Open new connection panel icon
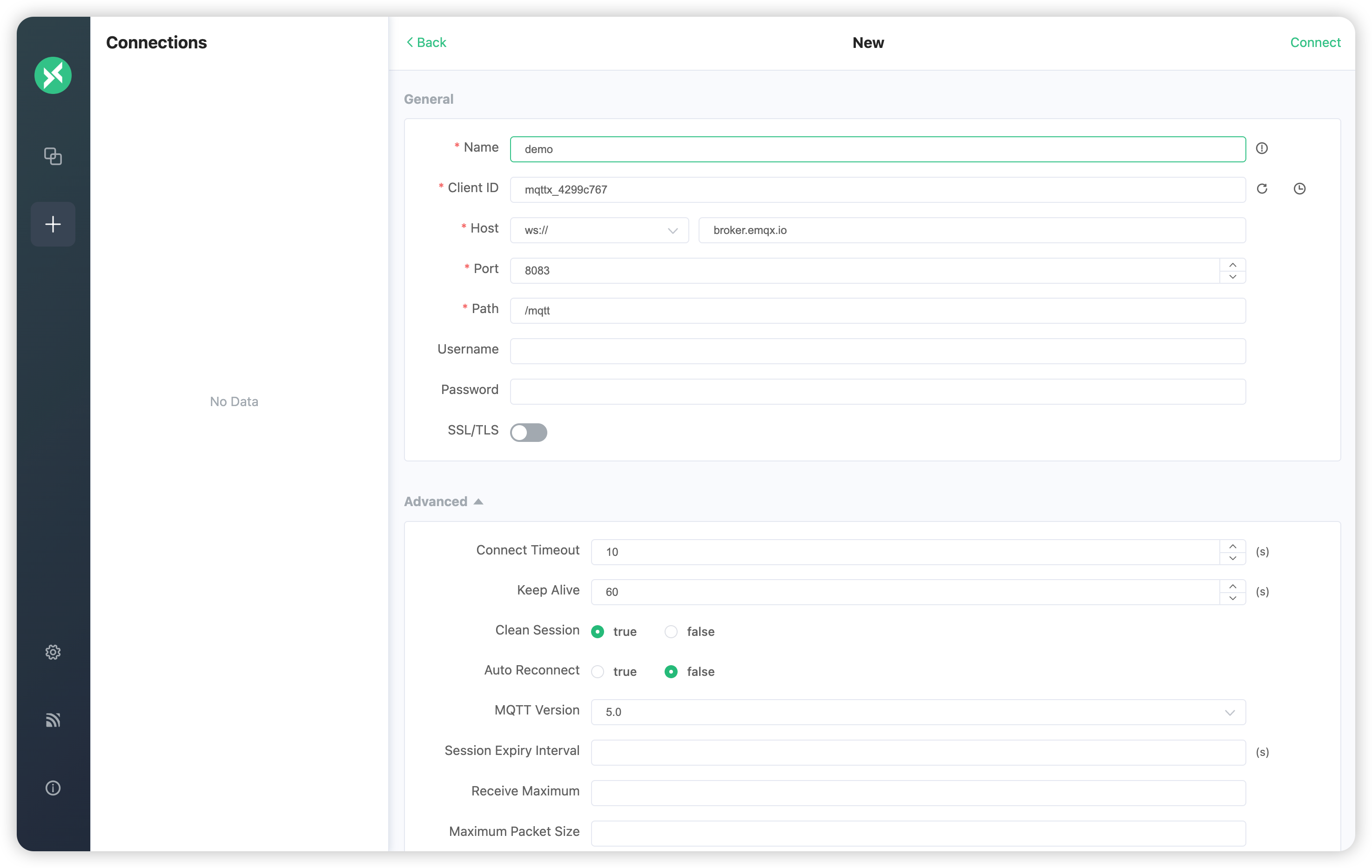This screenshot has height=868, width=1372. [55, 223]
